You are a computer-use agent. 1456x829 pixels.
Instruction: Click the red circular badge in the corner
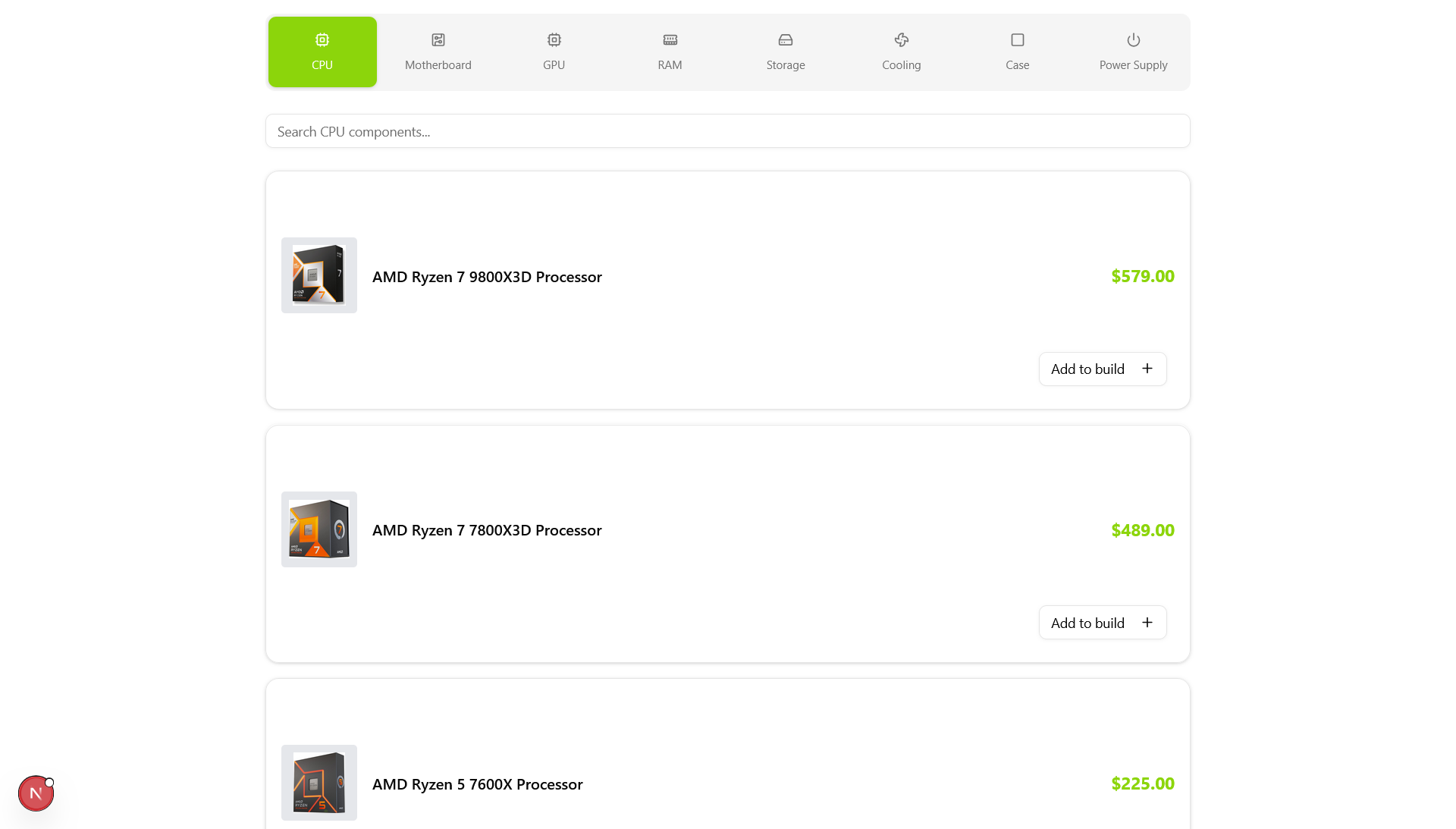(36, 793)
